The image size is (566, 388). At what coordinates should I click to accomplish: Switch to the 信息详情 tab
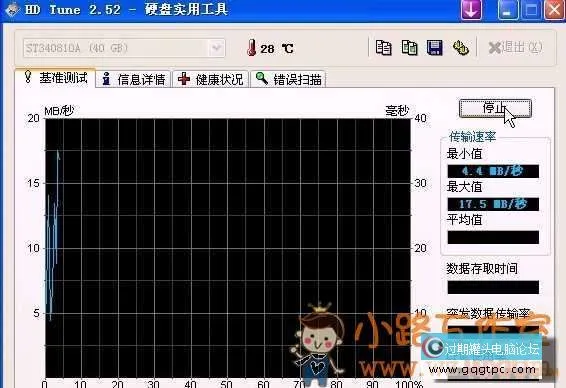(134, 79)
